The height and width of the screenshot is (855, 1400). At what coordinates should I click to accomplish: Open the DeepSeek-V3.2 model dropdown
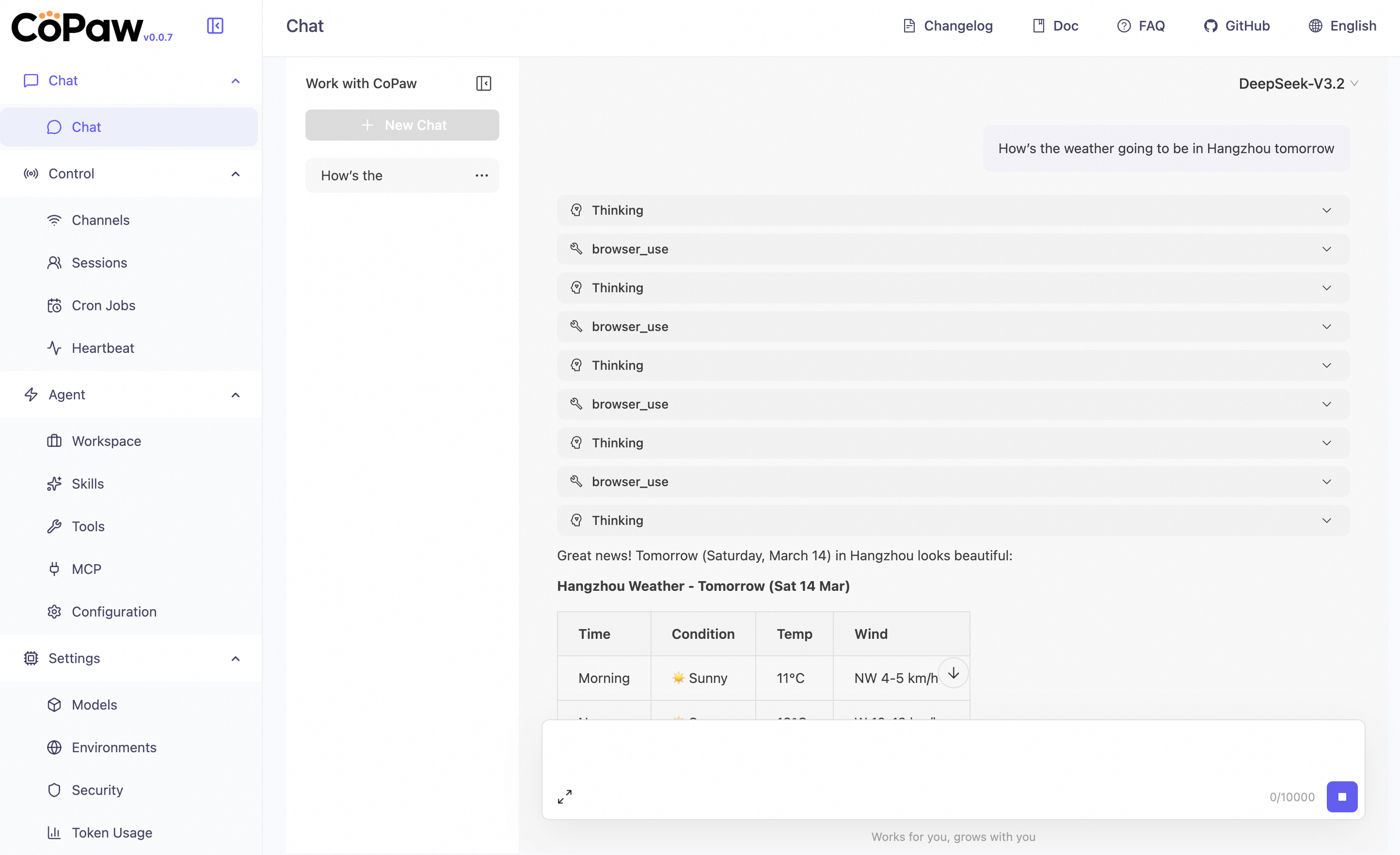(x=1298, y=83)
